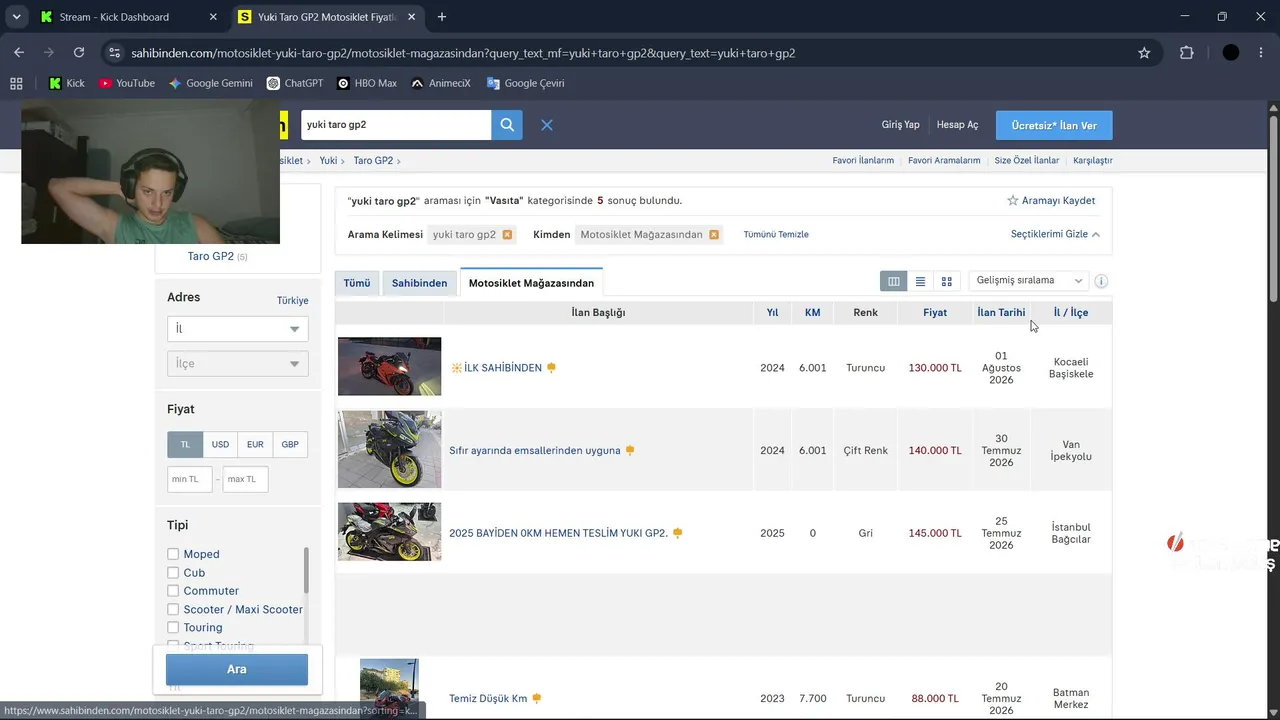Remove the 'yuki taro gp2' keyword filter chip

[507, 235]
